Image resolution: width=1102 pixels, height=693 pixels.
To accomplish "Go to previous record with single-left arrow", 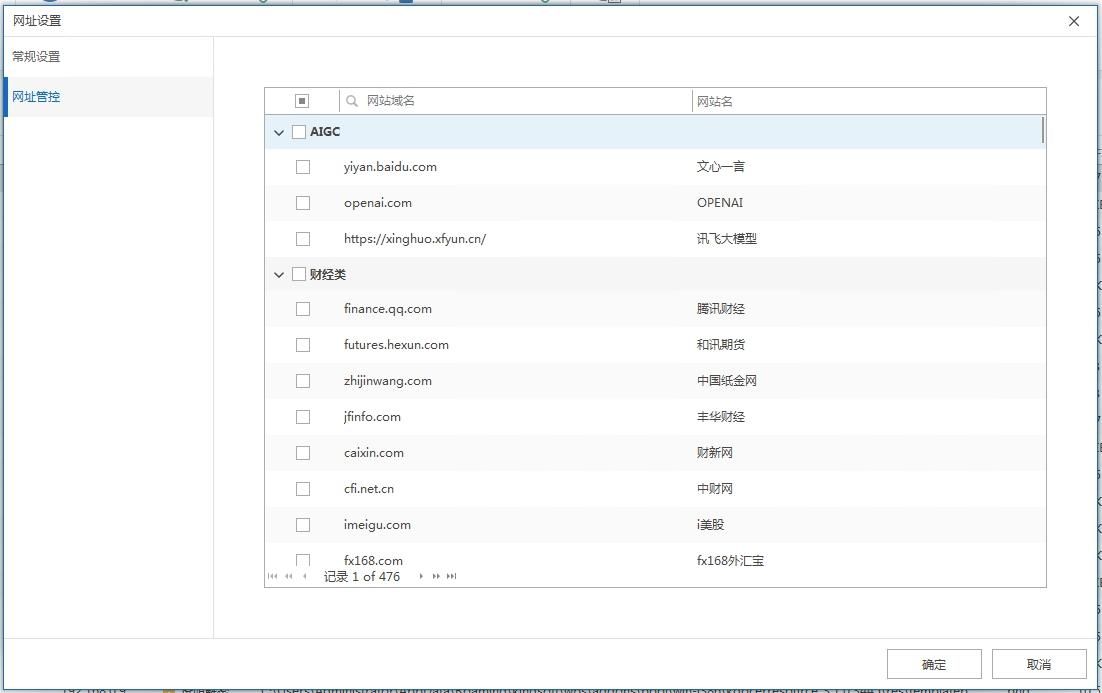I will [304, 576].
